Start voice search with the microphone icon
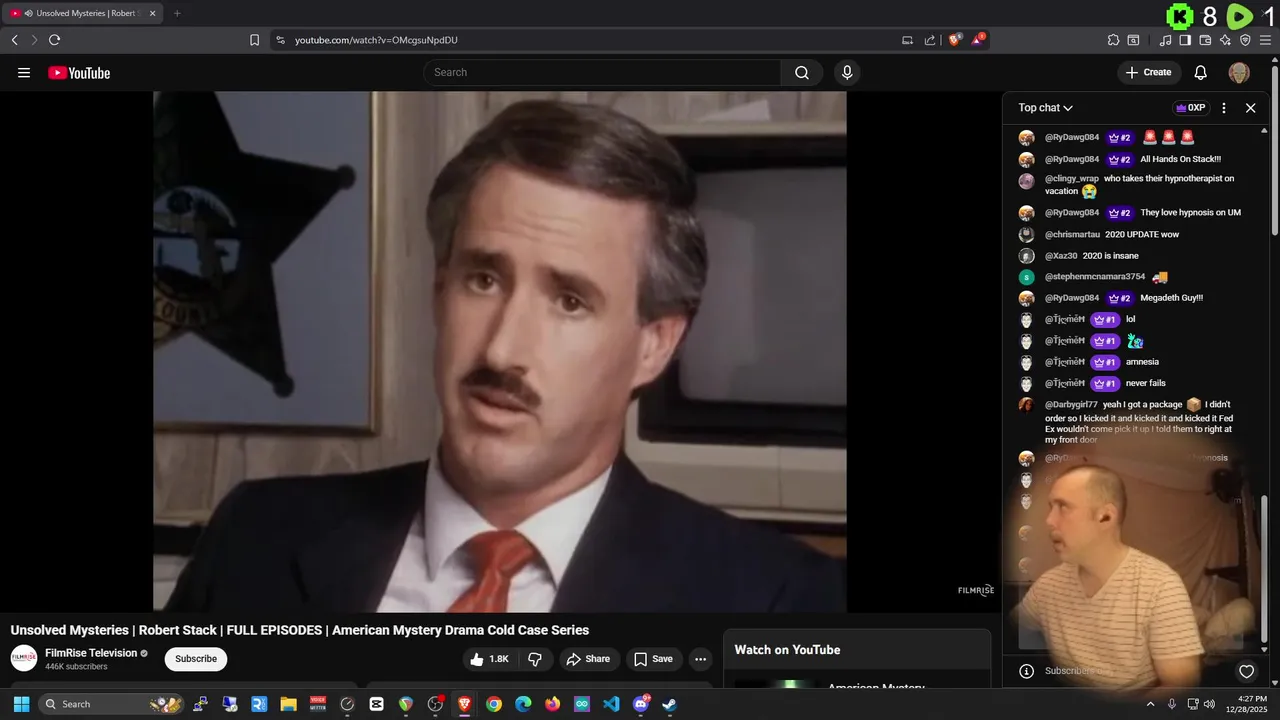Screen dimensions: 1280x720 (x=847, y=72)
